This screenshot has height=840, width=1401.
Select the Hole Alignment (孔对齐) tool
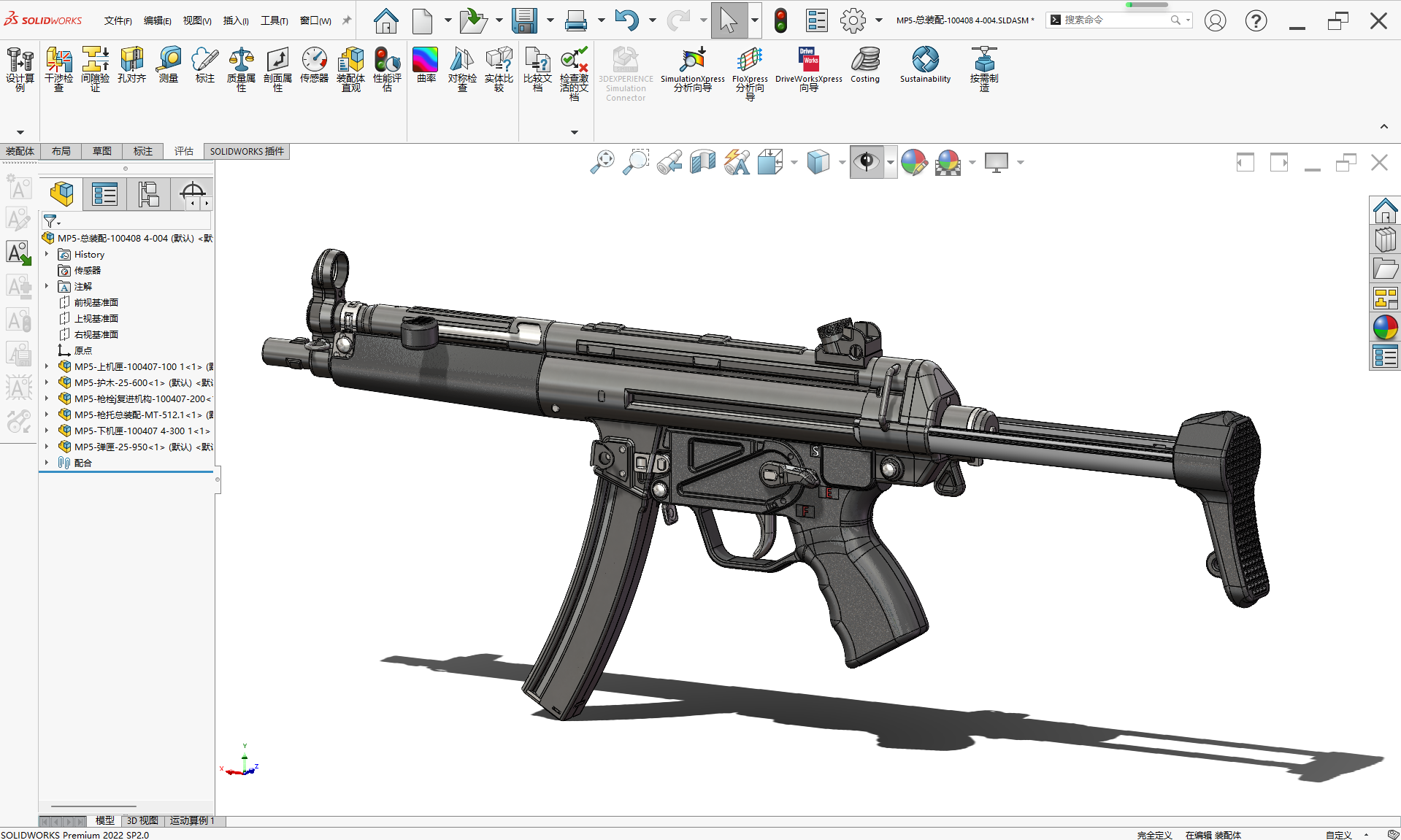click(131, 66)
